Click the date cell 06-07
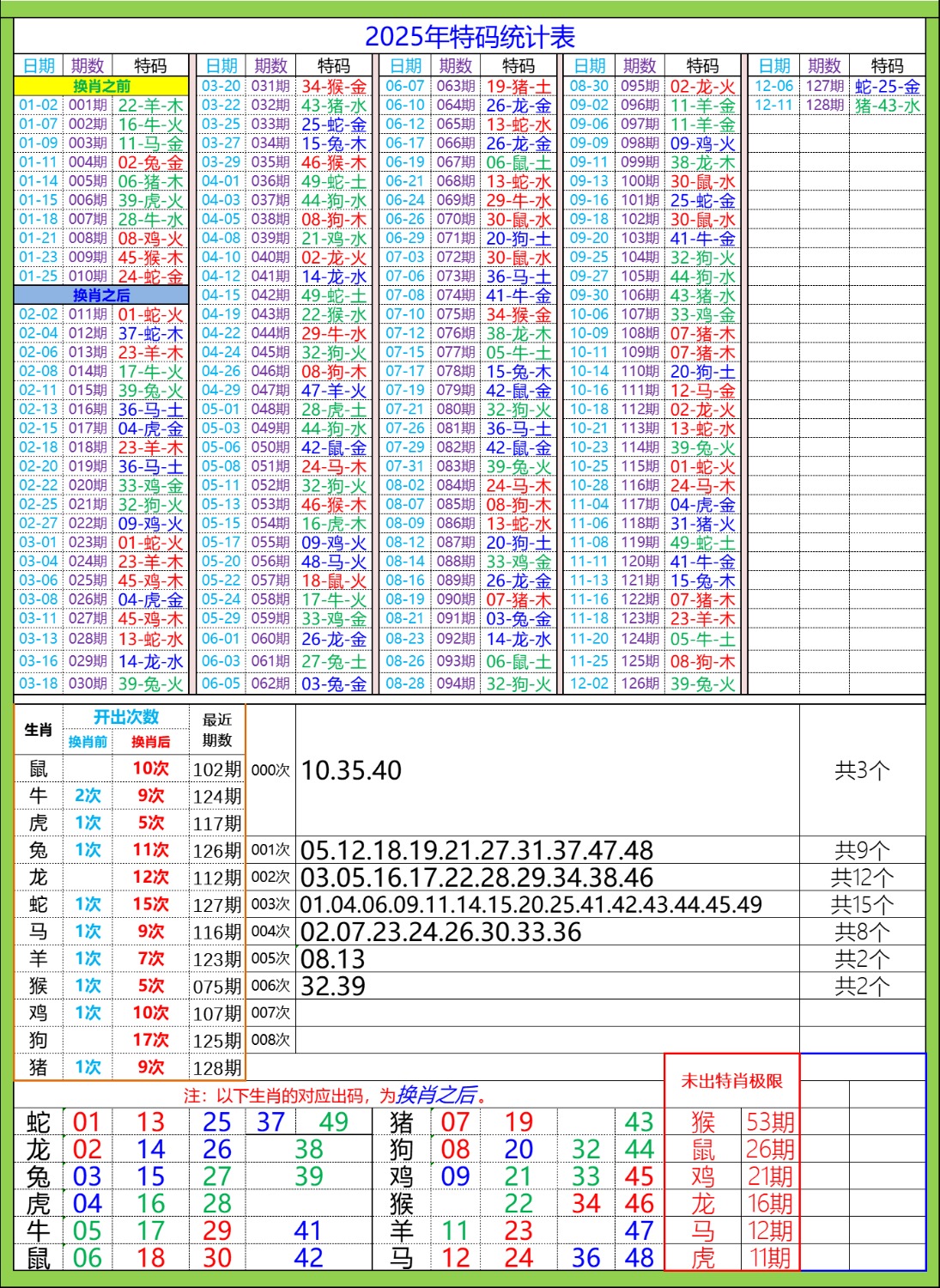This screenshot has width=940, height=1288. click(404, 86)
